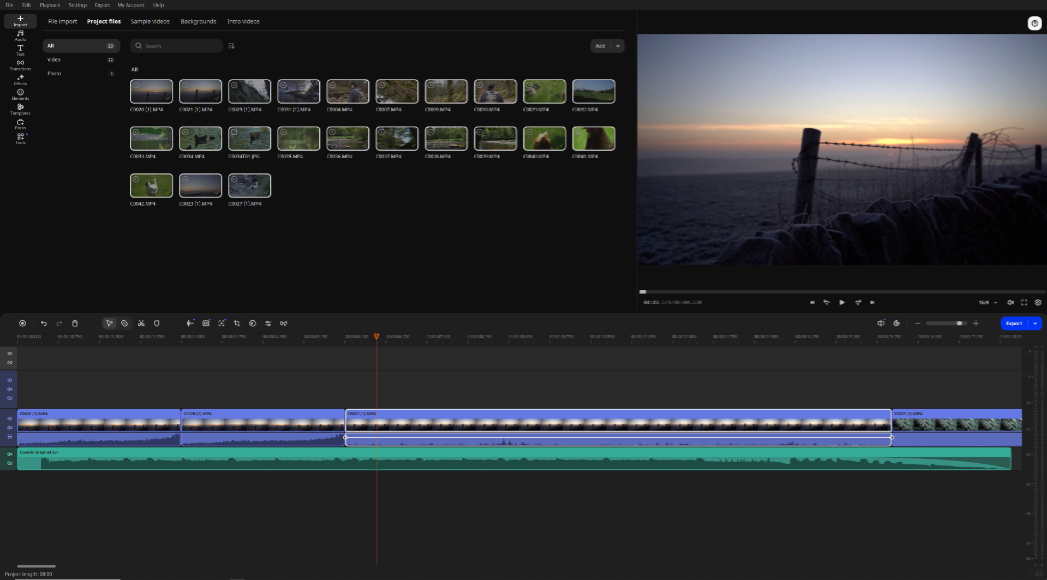1047x580 pixels.
Task: Undo the last action
Action: coord(43,323)
